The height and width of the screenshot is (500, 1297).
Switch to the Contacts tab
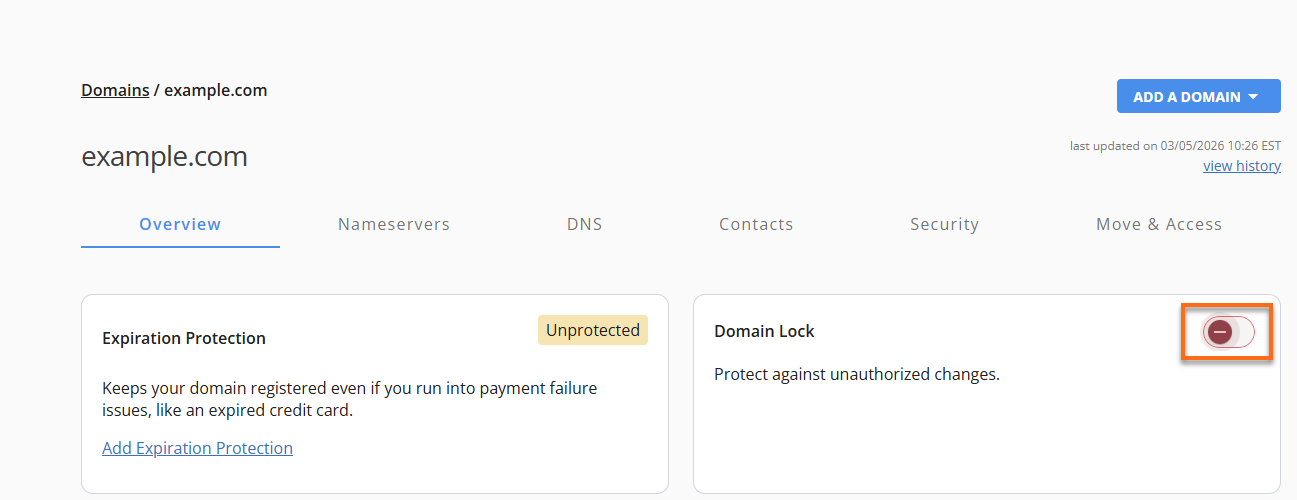(756, 224)
